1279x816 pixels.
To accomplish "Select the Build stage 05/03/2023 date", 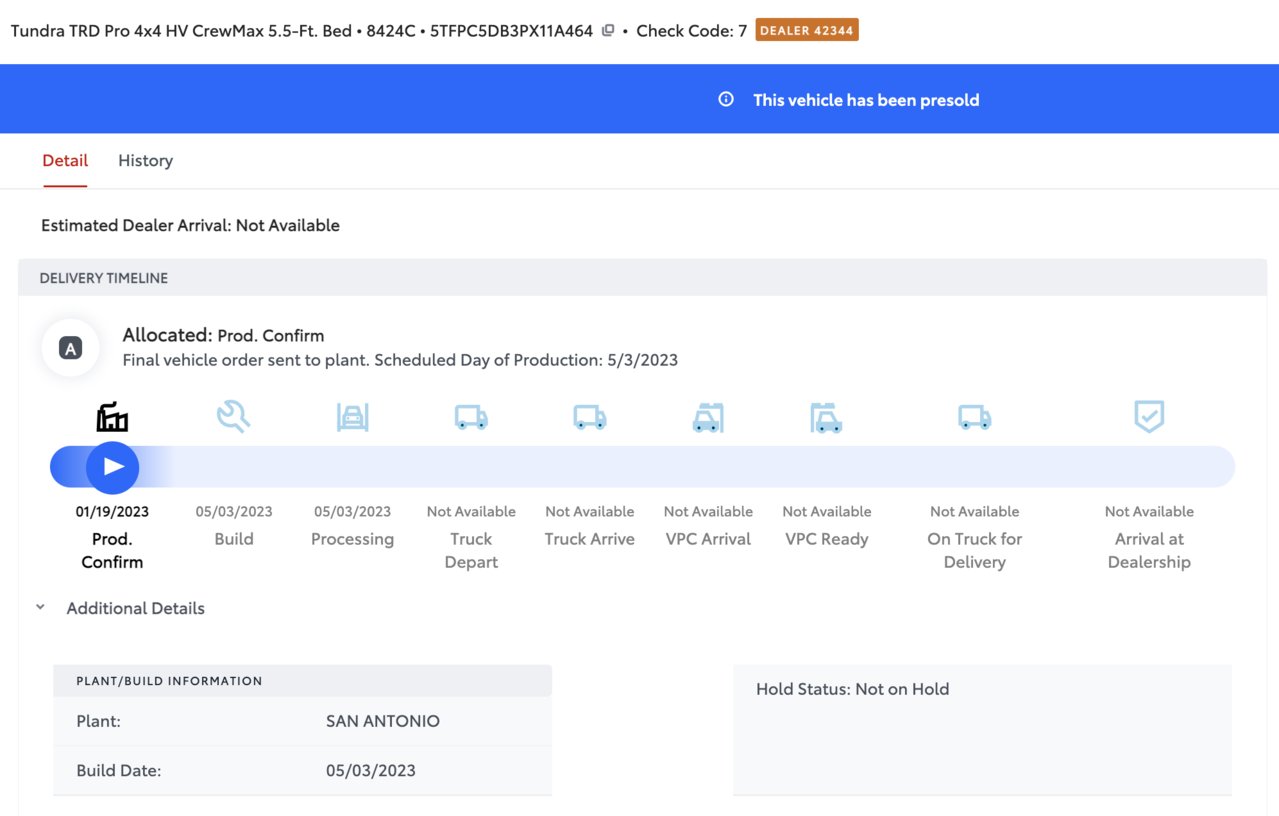I will [234, 512].
